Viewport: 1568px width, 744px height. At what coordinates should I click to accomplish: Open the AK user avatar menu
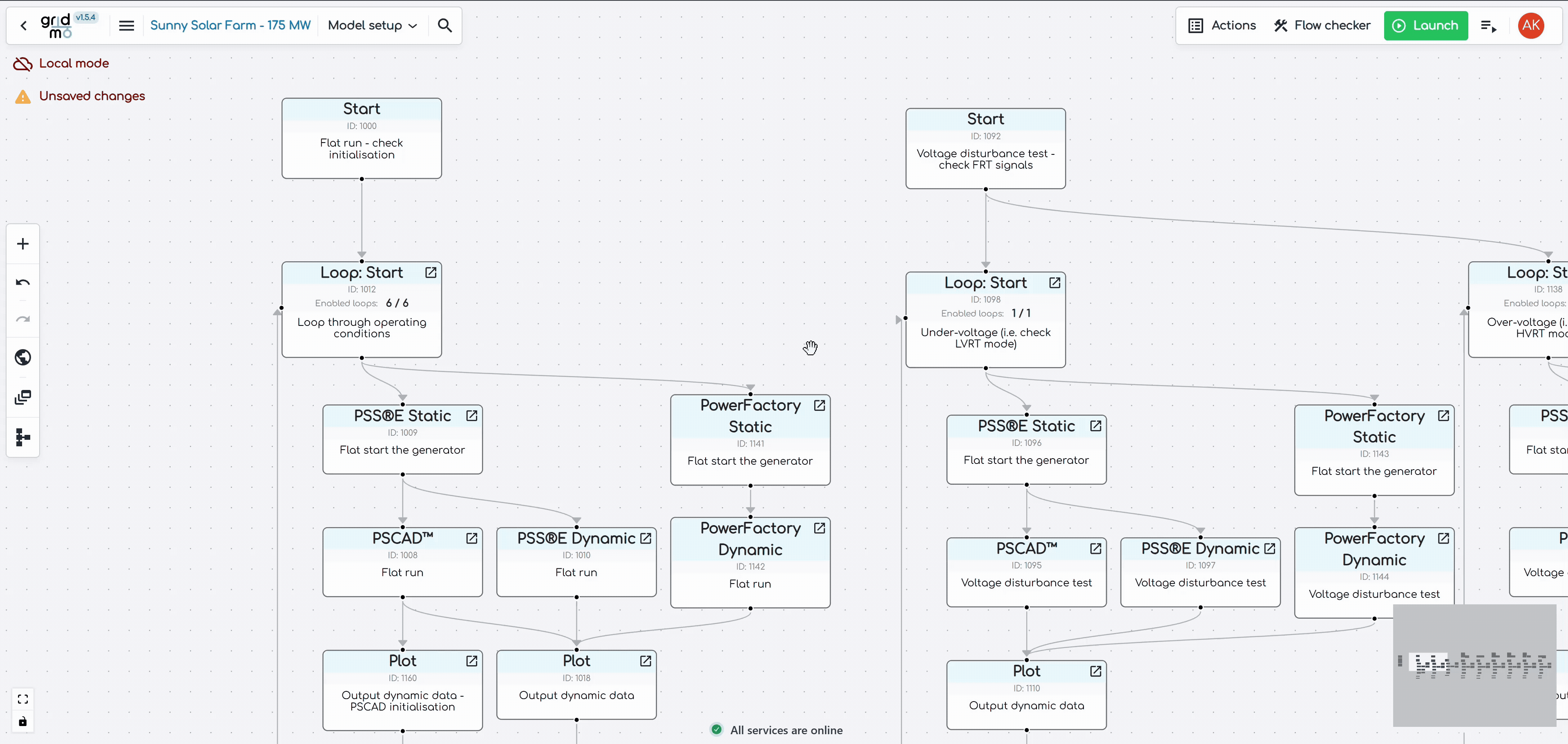[1531, 26]
